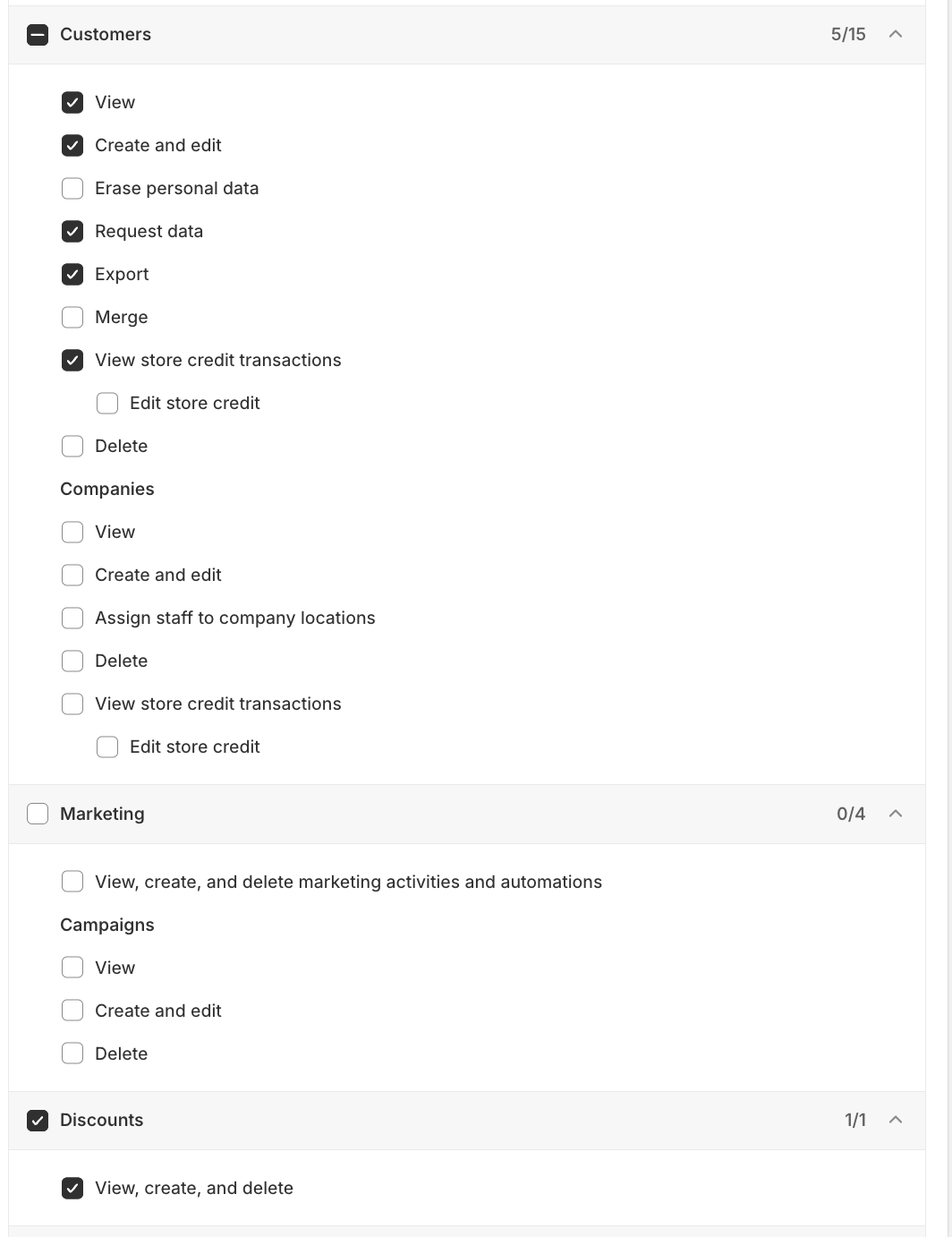Screen dimensions: 952x1237
Task: Check View, create, and delete marketing activities
Action: point(72,882)
